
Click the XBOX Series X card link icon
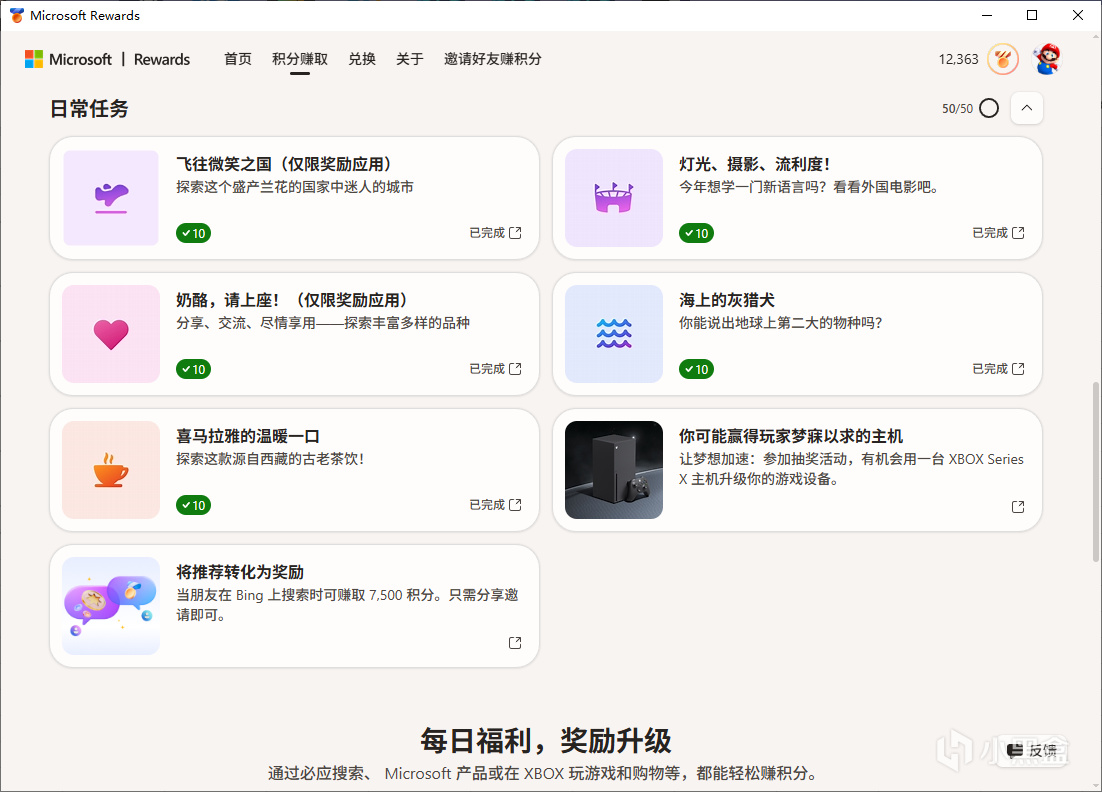coord(1018,507)
